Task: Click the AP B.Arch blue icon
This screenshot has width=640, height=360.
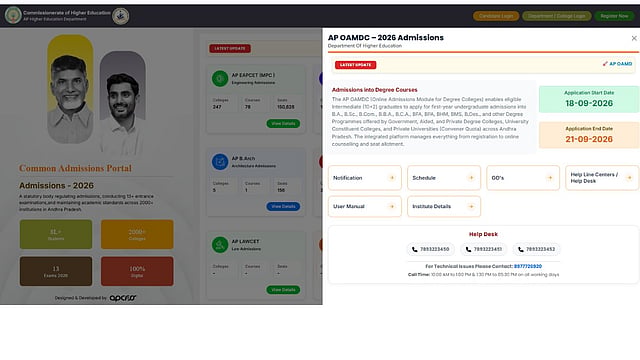Action: pos(220,162)
